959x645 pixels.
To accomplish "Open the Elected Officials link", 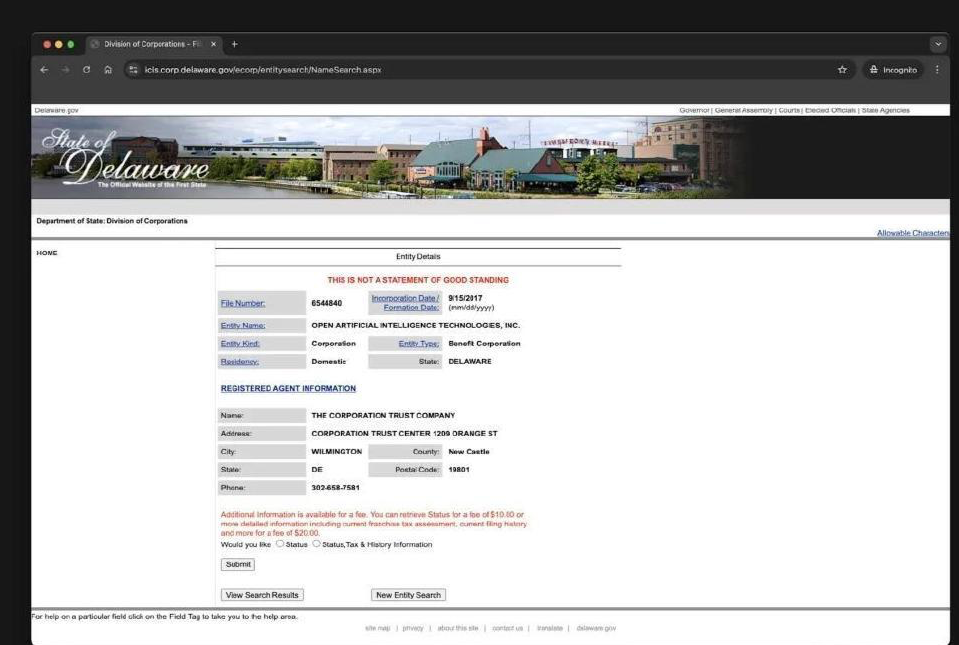I will pos(830,110).
